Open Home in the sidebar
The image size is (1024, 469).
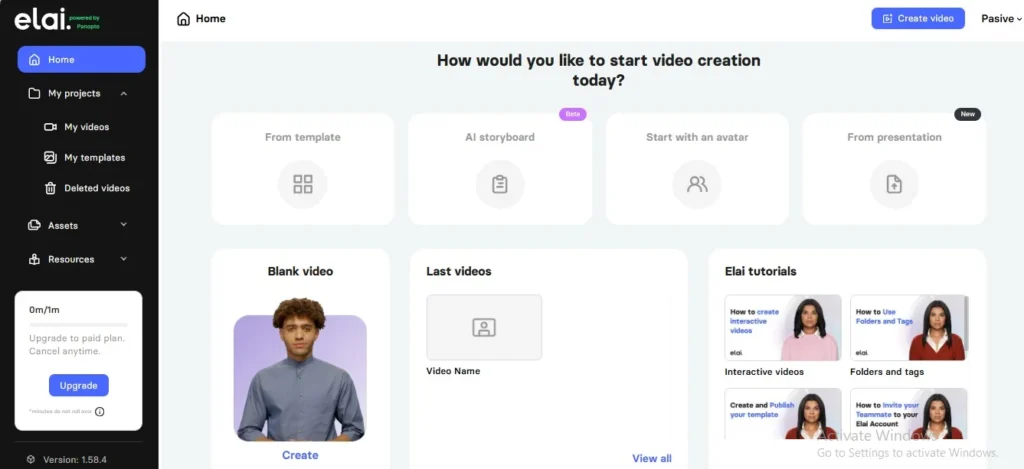coord(81,59)
